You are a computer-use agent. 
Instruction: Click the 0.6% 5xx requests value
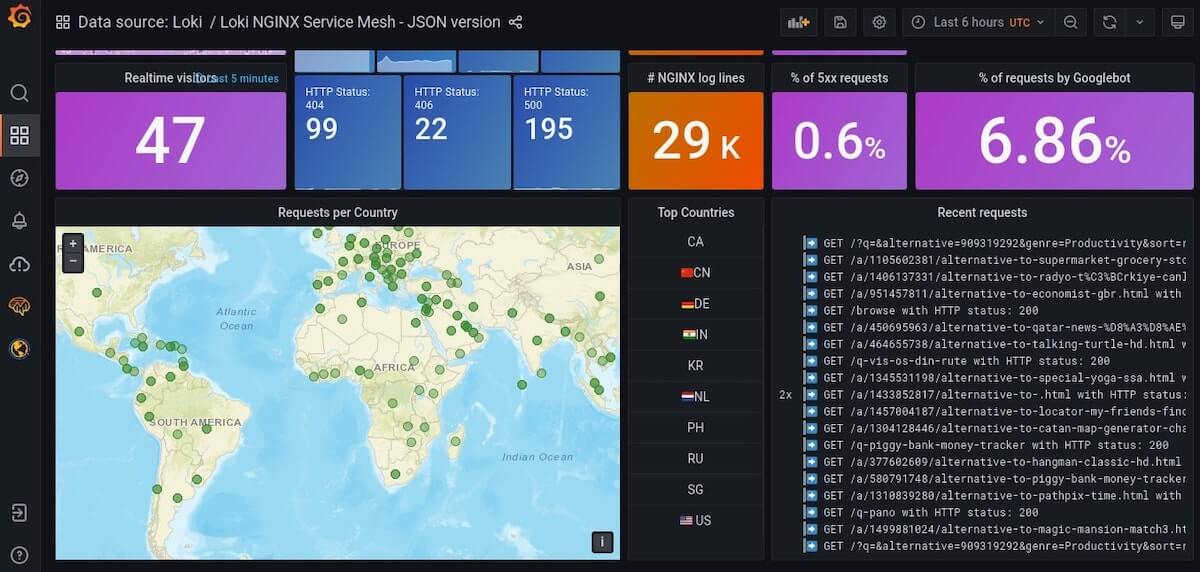(x=840, y=141)
